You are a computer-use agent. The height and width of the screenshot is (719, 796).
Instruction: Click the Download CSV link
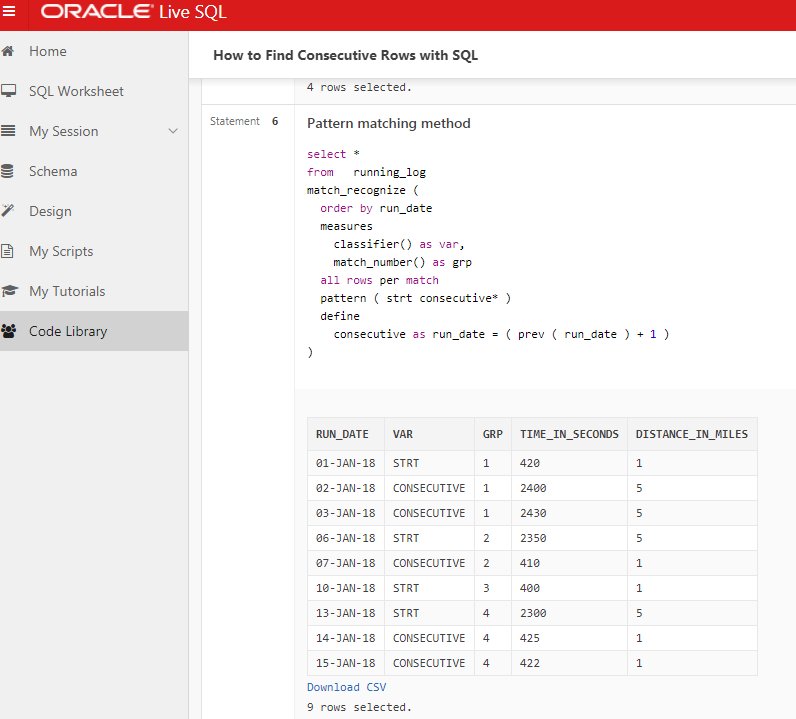coord(346,687)
